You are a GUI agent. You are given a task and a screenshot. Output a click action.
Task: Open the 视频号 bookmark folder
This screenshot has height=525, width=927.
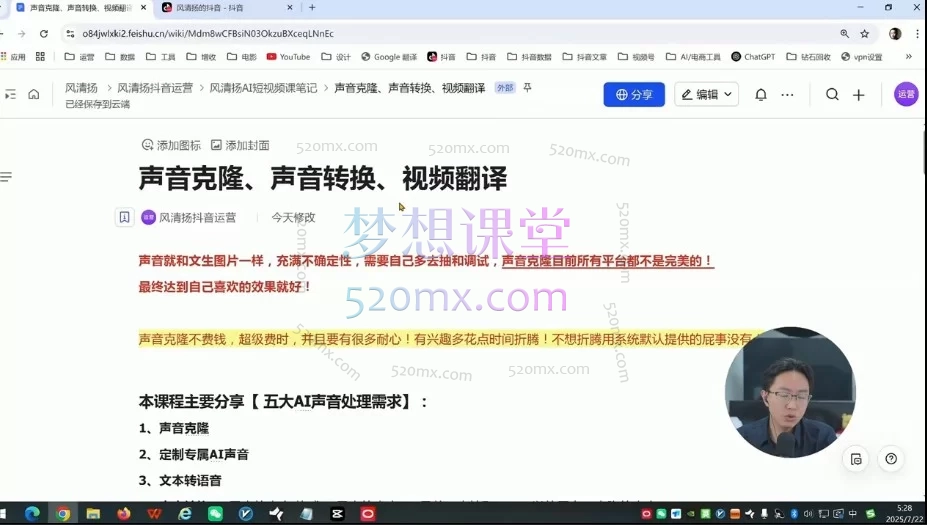[x=636, y=57]
